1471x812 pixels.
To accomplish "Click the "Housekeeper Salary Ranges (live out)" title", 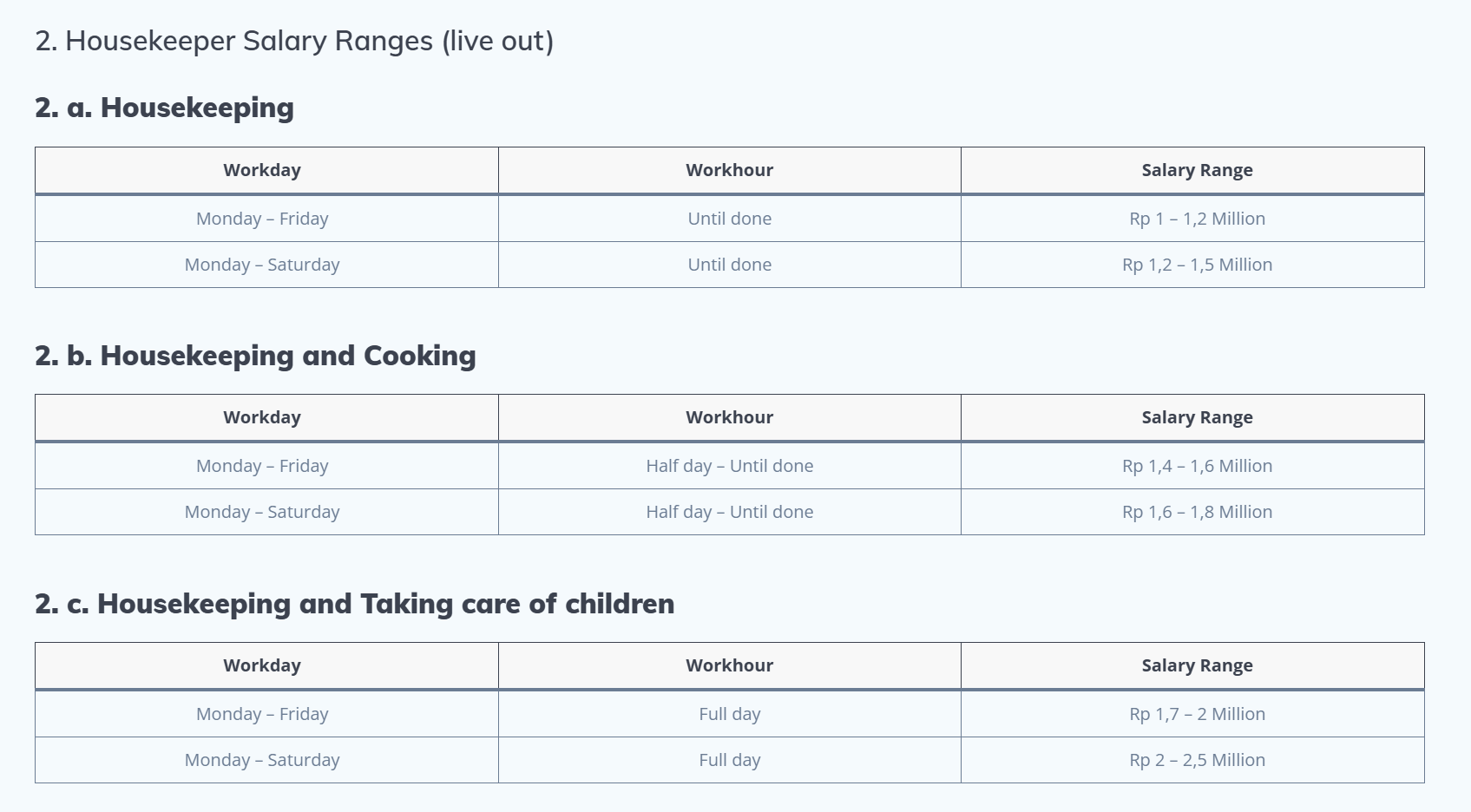I will (294, 41).
